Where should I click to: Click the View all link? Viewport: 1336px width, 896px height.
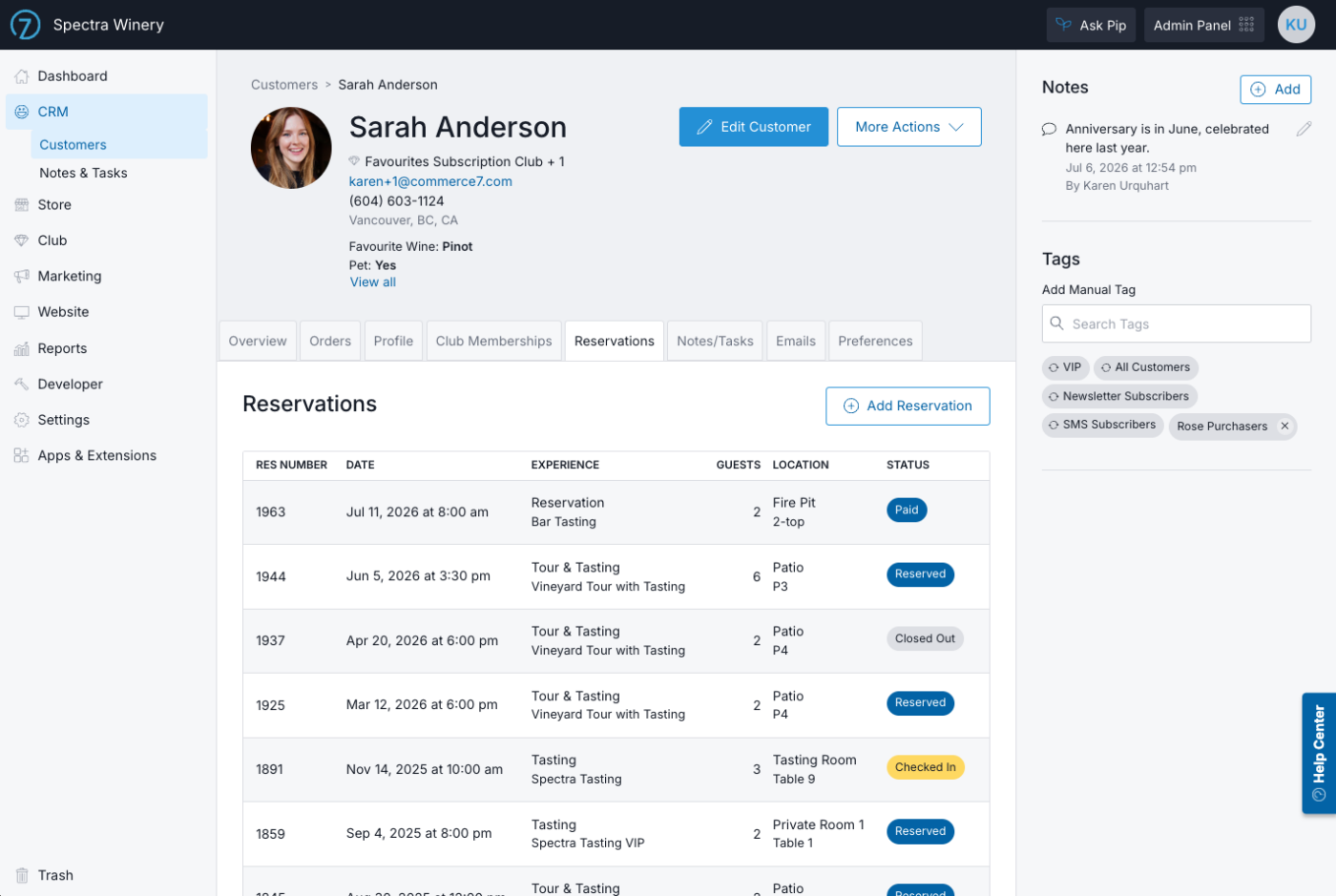372,282
